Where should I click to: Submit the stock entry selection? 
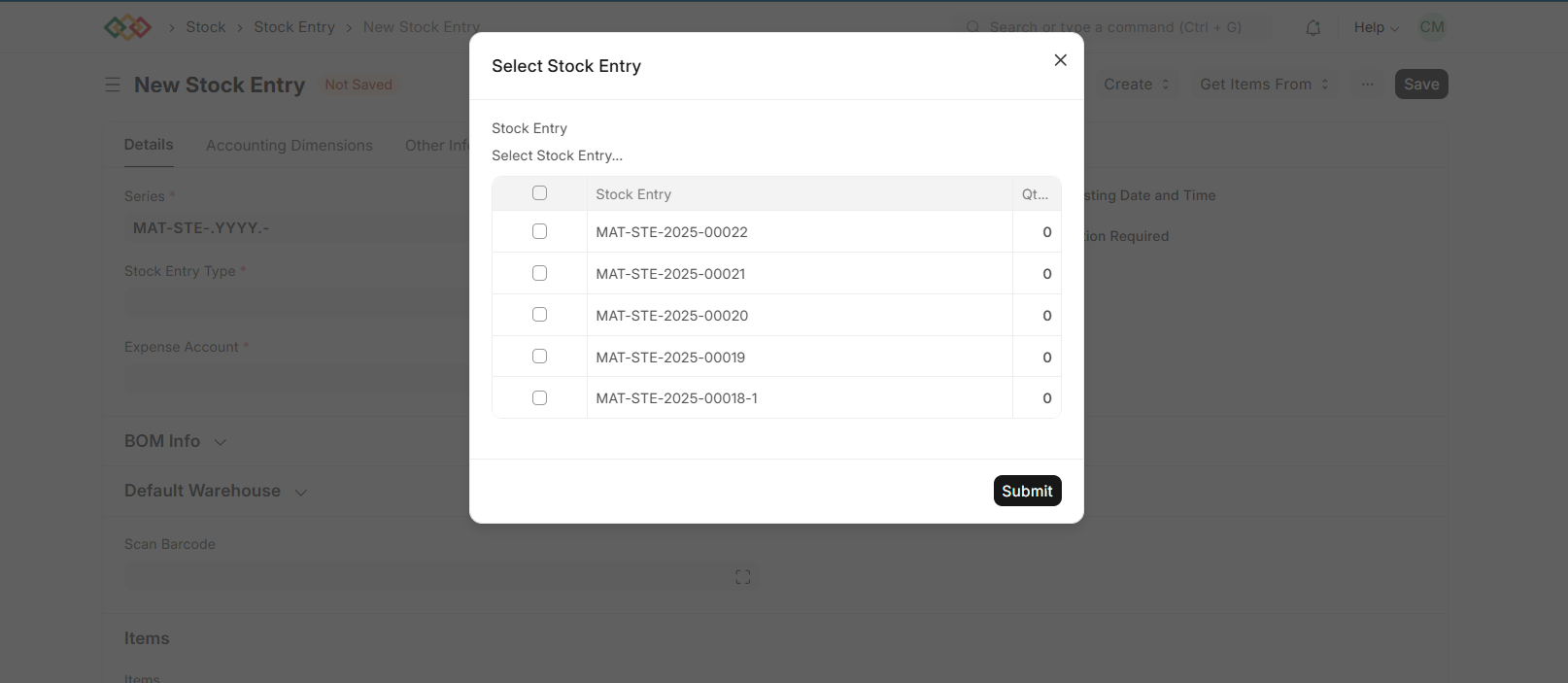[1027, 491]
